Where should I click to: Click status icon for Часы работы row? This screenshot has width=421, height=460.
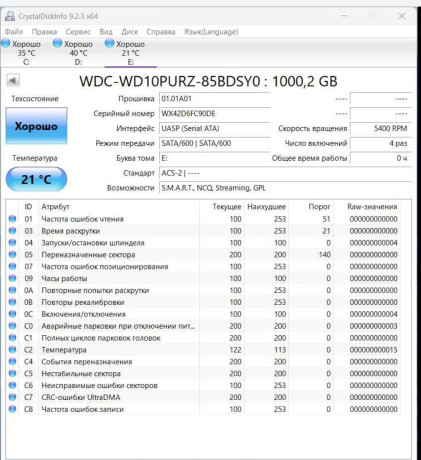tap(12, 278)
